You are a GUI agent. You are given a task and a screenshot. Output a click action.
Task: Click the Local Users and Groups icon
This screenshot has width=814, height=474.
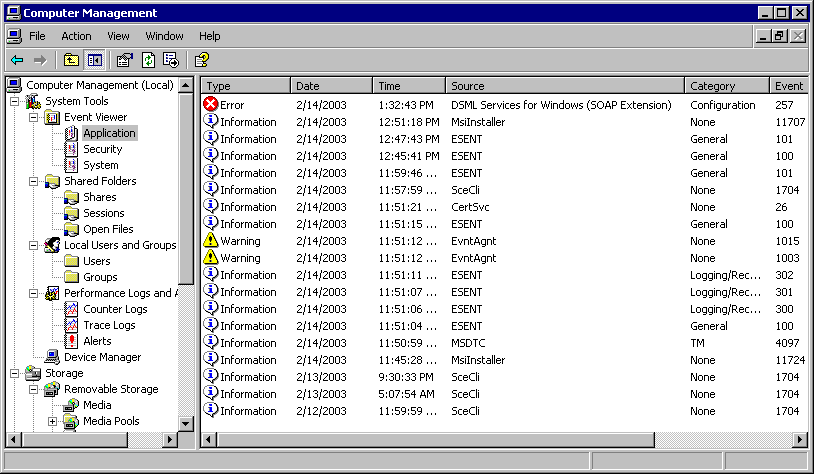tap(52, 245)
